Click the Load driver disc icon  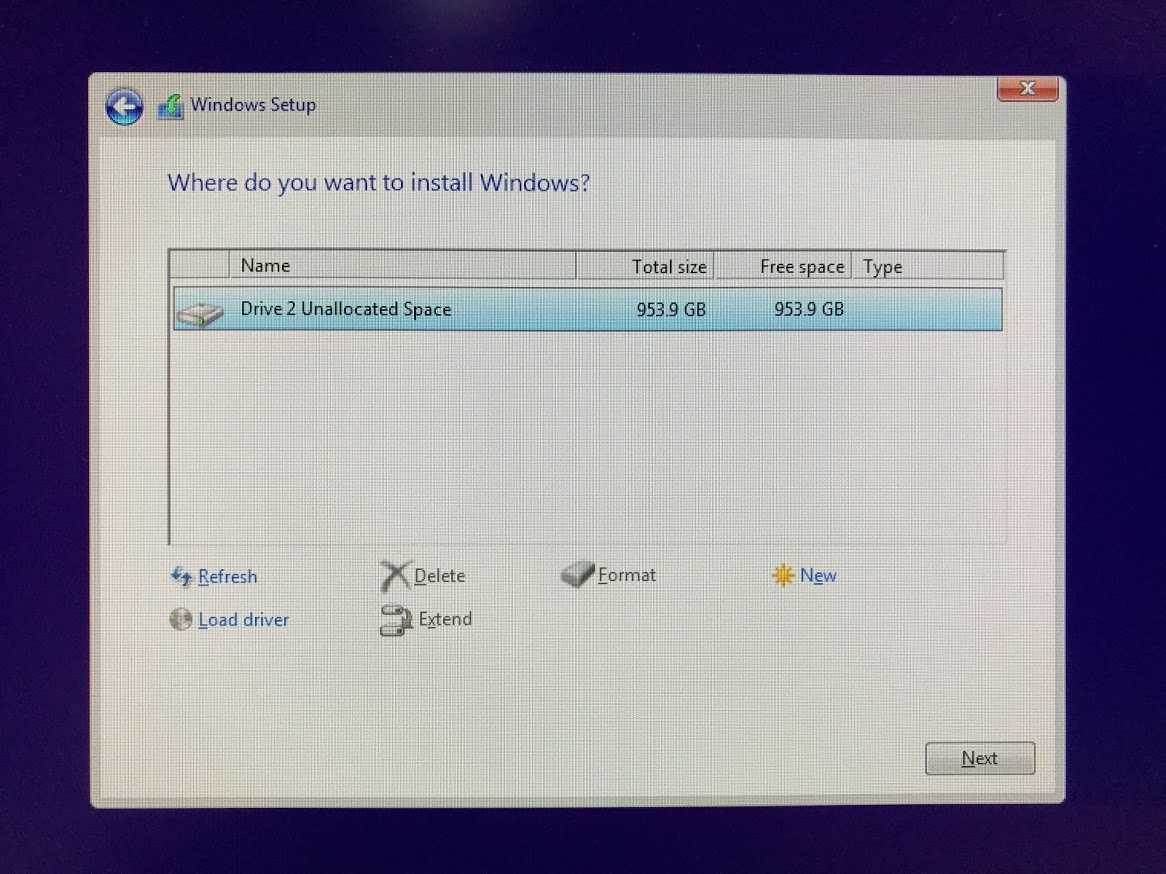coord(181,620)
